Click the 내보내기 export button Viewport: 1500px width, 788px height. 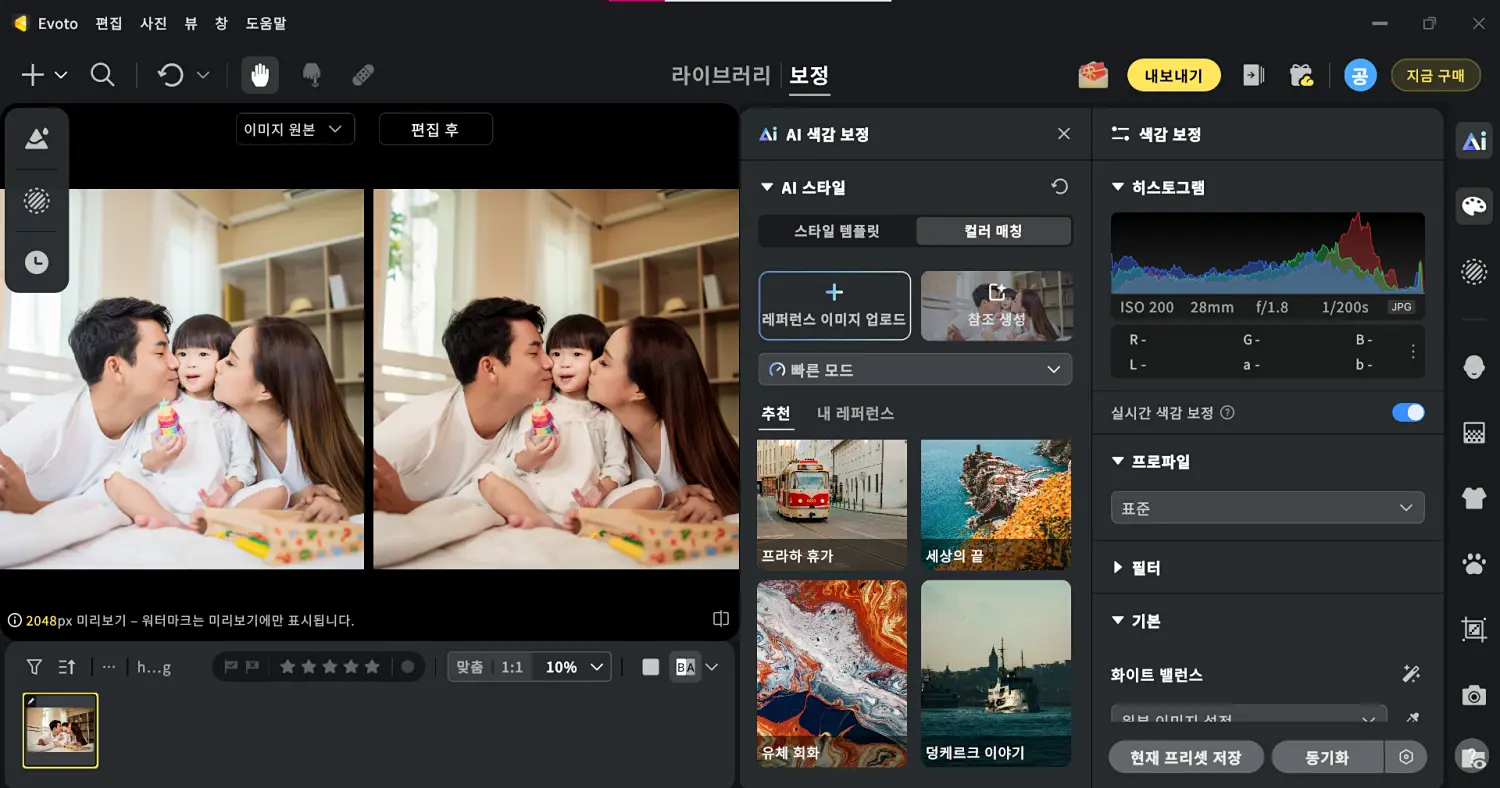(x=1173, y=75)
